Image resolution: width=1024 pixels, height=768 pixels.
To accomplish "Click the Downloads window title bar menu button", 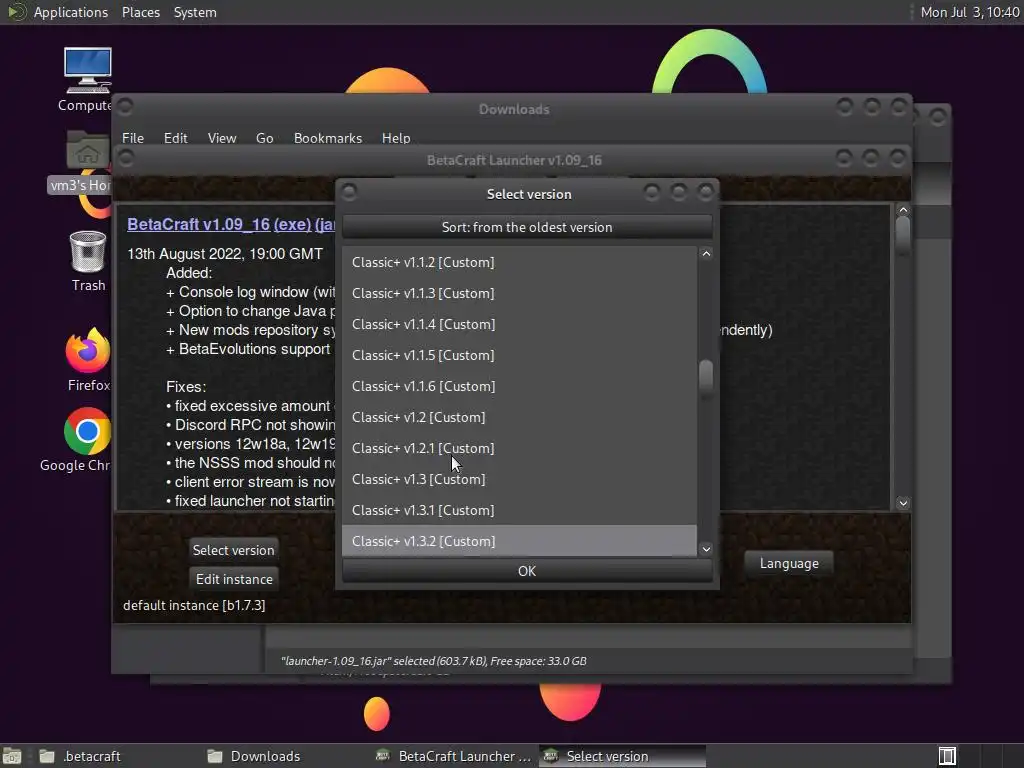I will tap(125, 106).
